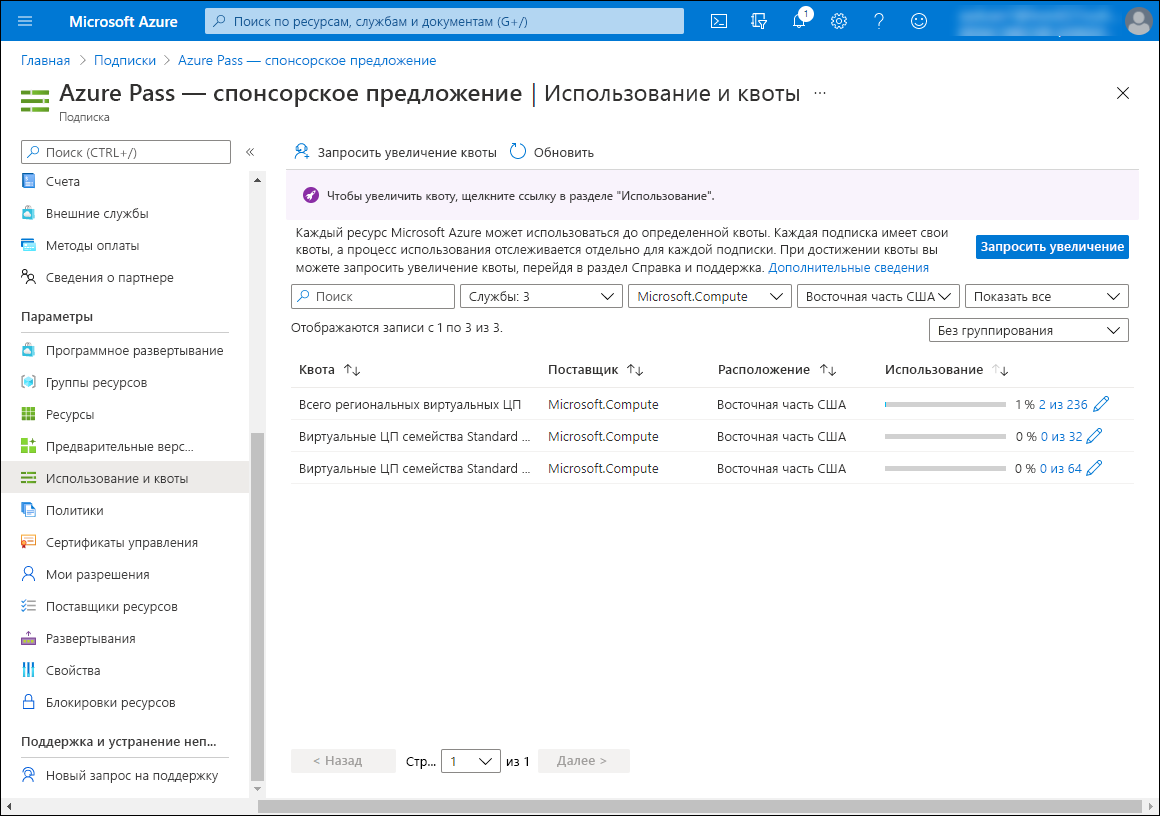This screenshot has width=1160, height=816.
Task: Click usage progress bar for 2 из 236
Action: tap(945, 405)
